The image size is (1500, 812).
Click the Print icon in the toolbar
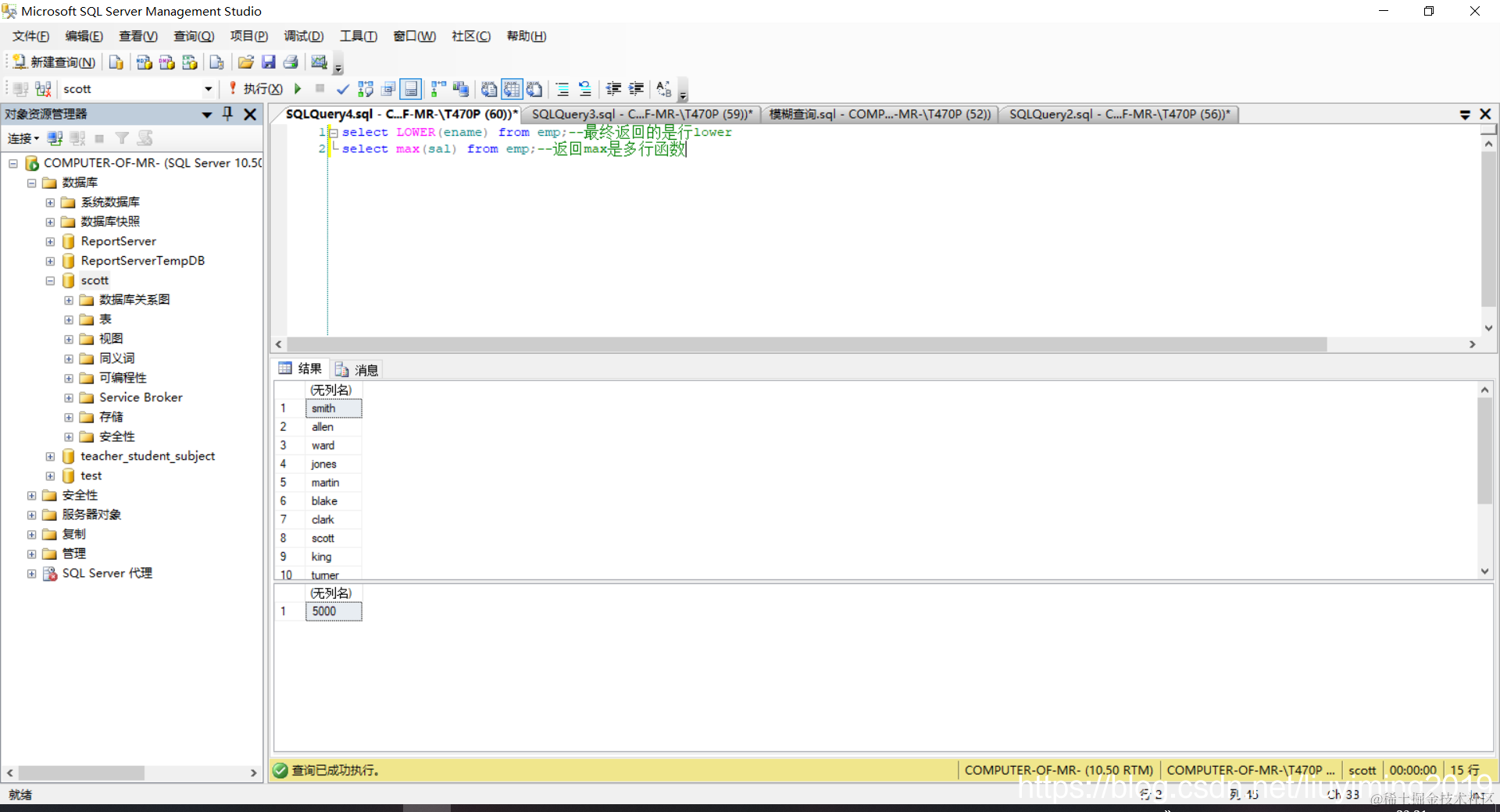(x=291, y=62)
